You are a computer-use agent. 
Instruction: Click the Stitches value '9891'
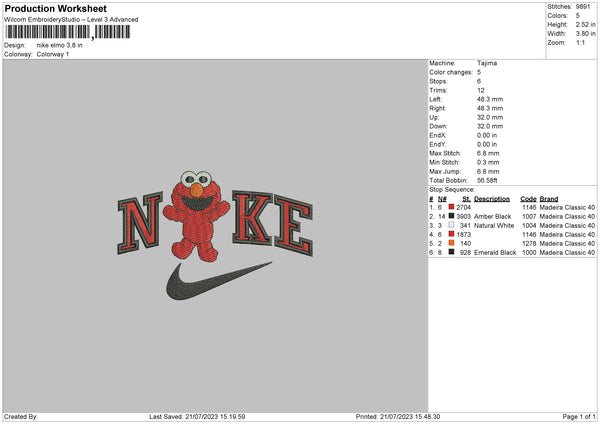[583, 7]
